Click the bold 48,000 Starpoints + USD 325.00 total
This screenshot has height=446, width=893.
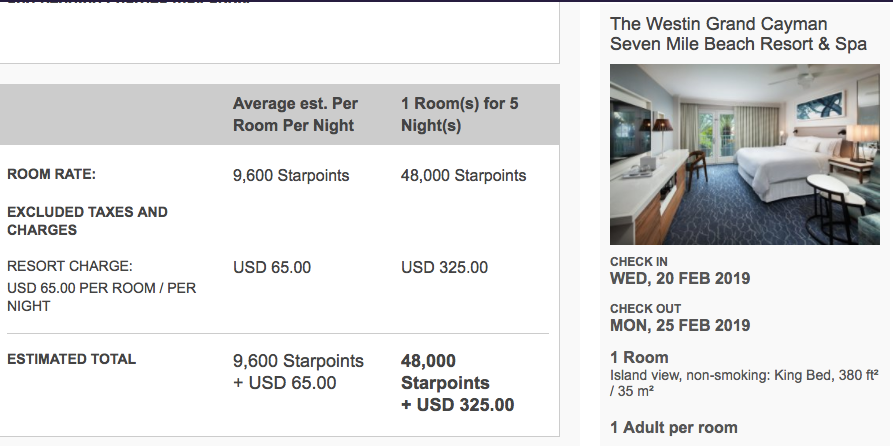pos(457,382)
